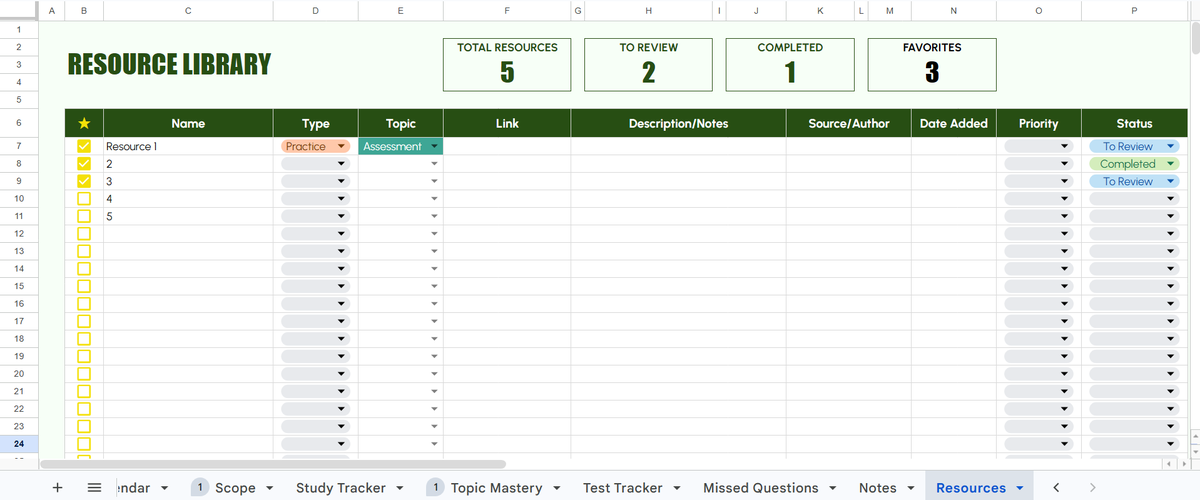Click the Favorites count 3
1200x500 pixels.
932,73
